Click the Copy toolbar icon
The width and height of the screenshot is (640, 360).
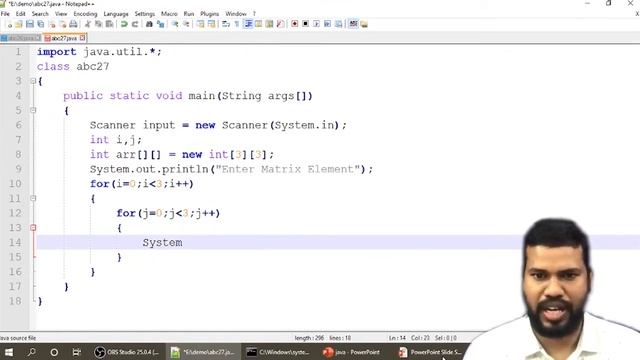pyautogui.click(x=98, y=24)
